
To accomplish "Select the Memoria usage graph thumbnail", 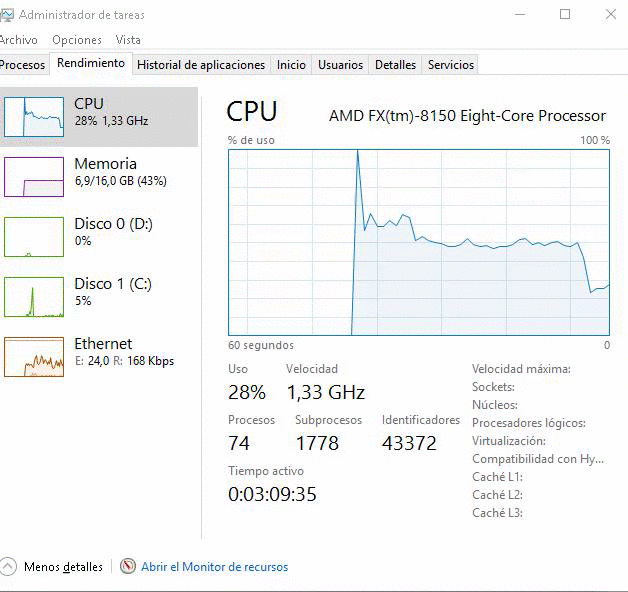I will (34, 176).
